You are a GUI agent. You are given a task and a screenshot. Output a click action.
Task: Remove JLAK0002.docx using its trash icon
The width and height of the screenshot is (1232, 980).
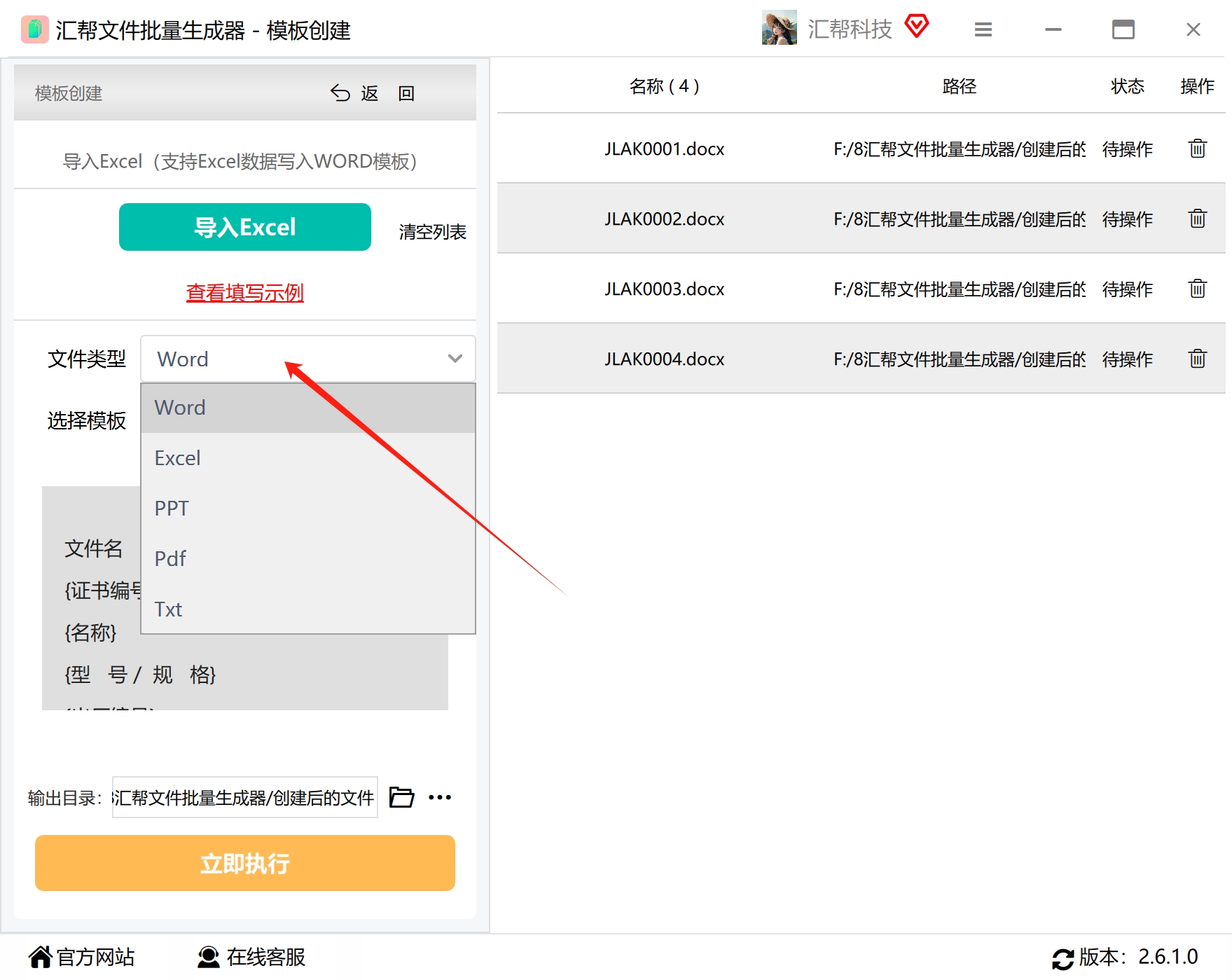[1197, 219]
